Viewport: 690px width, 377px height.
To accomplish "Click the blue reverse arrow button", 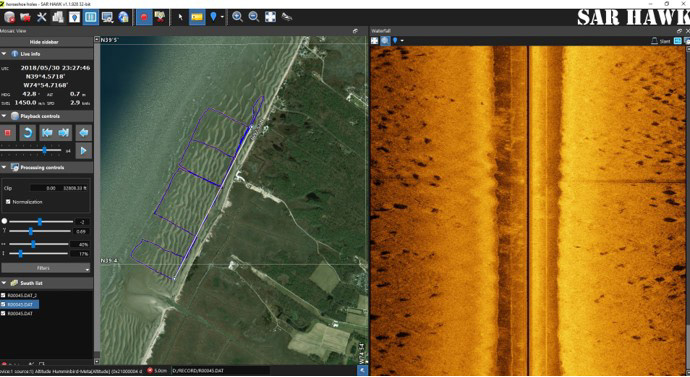I will [x=84, y=133].
